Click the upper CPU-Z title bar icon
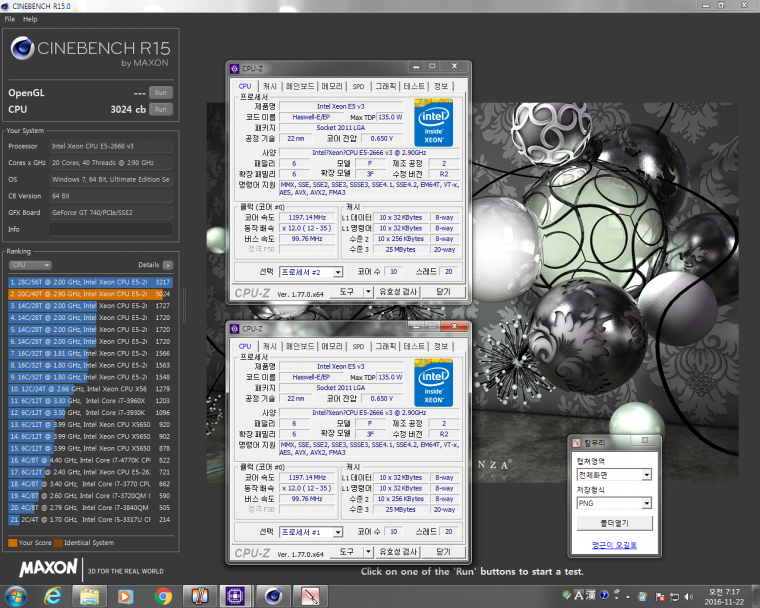 point(235,68)
